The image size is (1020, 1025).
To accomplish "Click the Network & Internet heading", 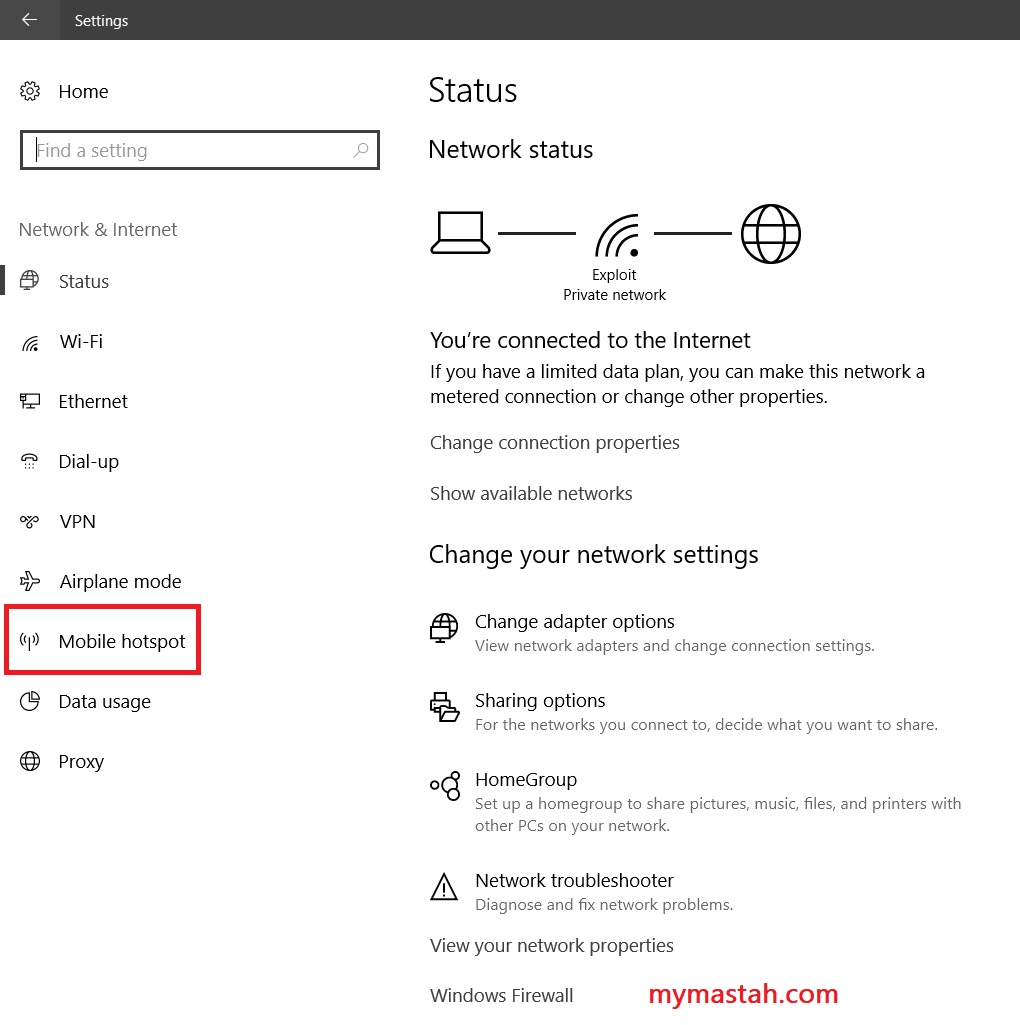I will point(98,229).
